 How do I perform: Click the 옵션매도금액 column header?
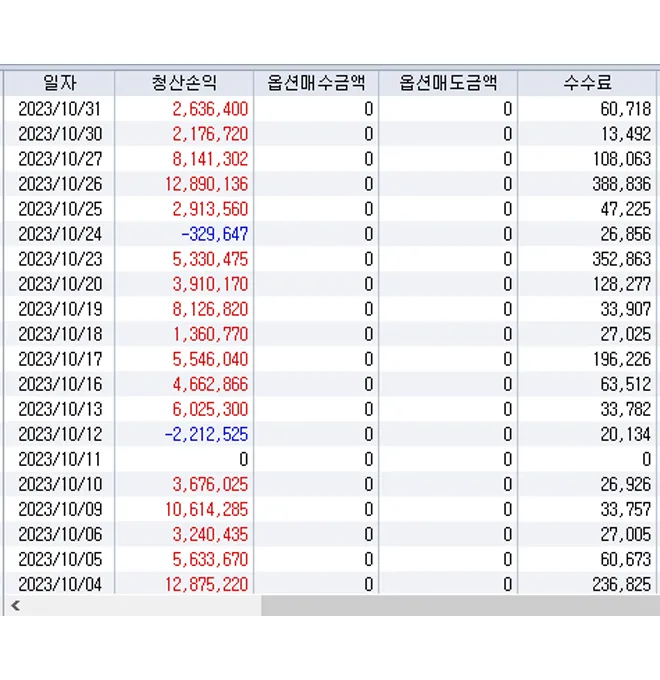pos(448,83)
